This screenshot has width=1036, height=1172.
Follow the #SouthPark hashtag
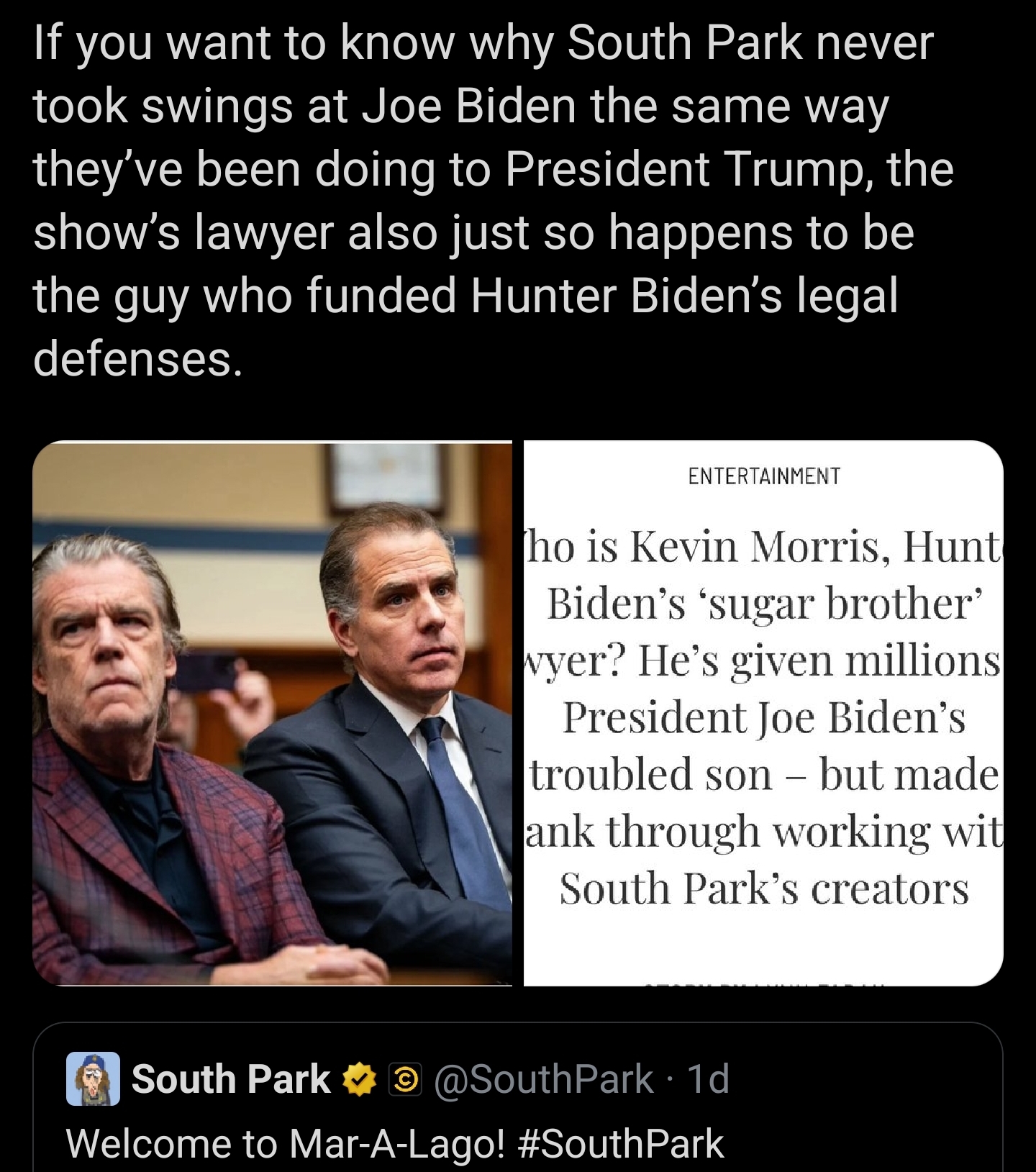pos(620,1144)
